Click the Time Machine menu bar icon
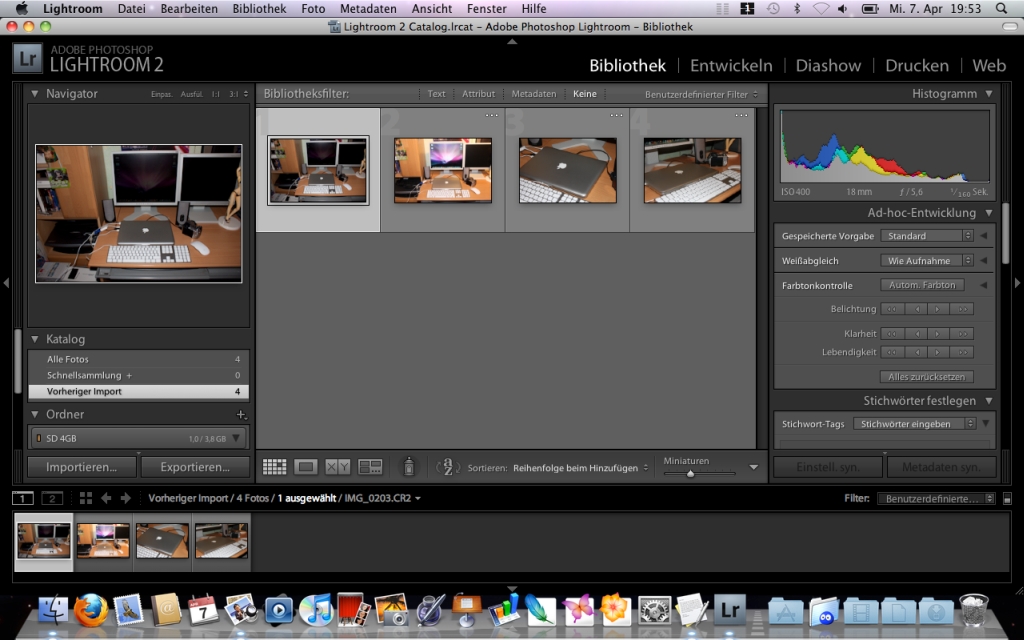This screenshot has height=640, width=1024. (773, 8)
